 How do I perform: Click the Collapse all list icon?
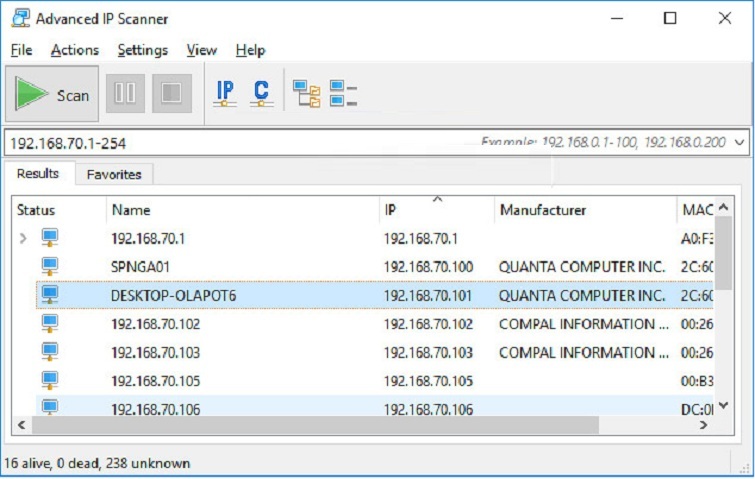coord(343,94)
